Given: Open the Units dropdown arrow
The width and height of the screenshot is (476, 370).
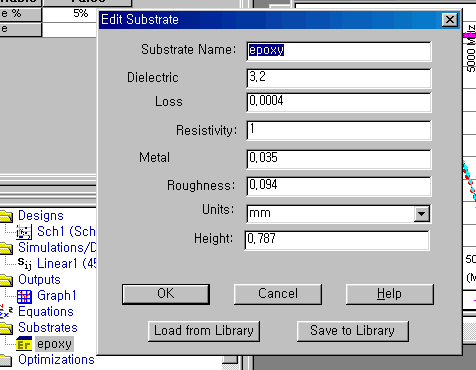Looking at the screenshot, I should pyautogui.click(x=421, y=214).
